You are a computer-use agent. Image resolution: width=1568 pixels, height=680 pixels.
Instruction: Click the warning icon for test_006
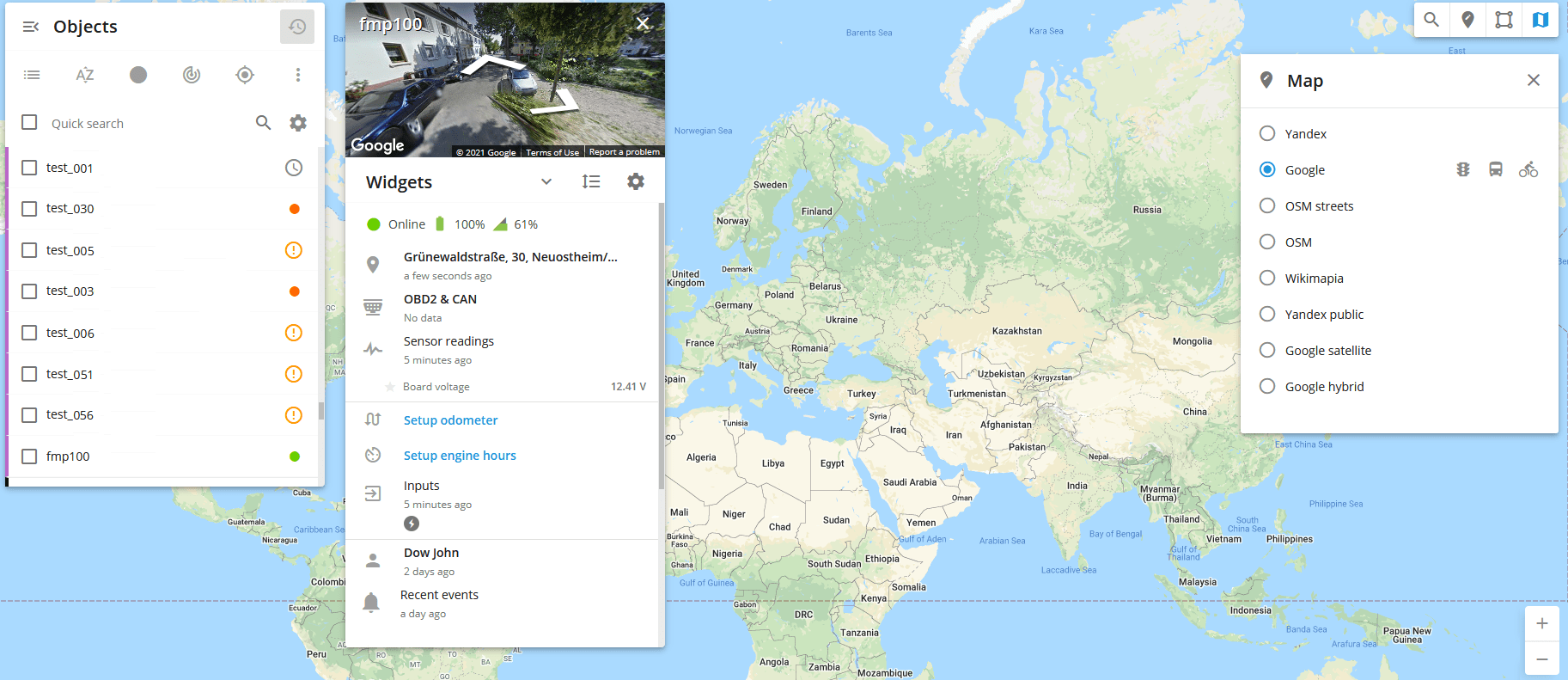coord(294,333)
